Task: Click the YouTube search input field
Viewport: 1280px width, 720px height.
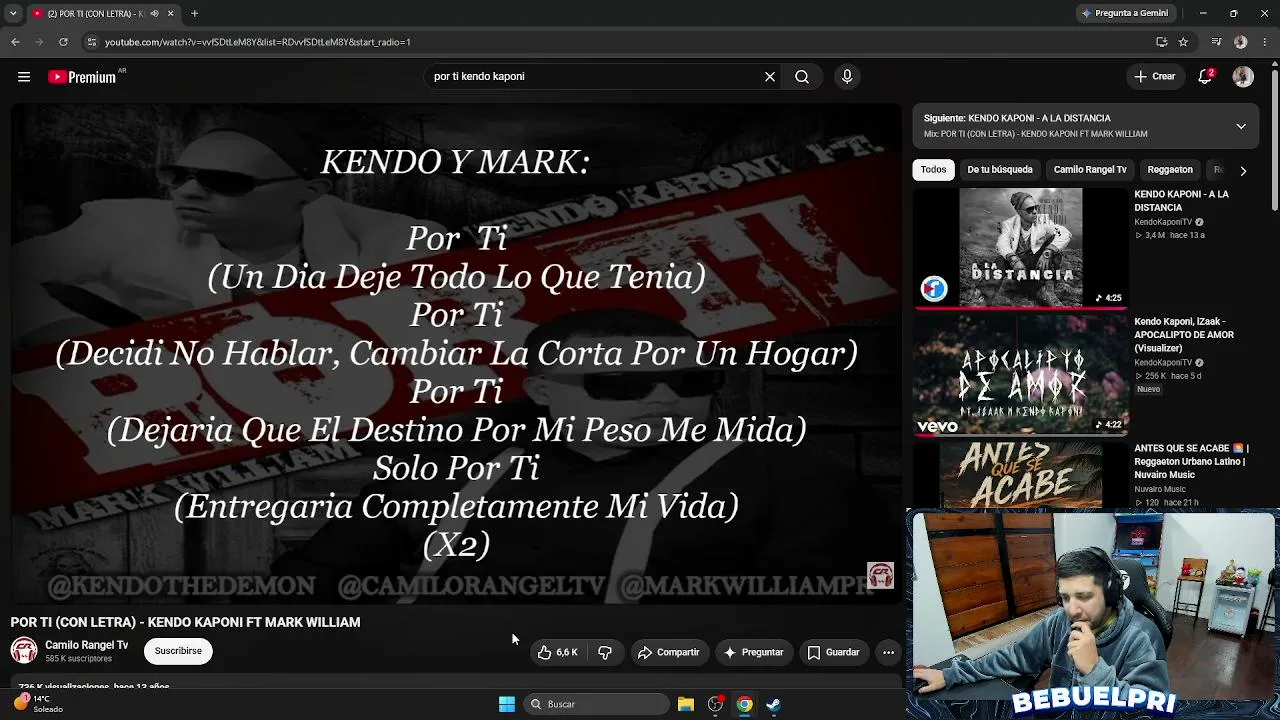Action: pyautogui.click(x=595, y=76)
